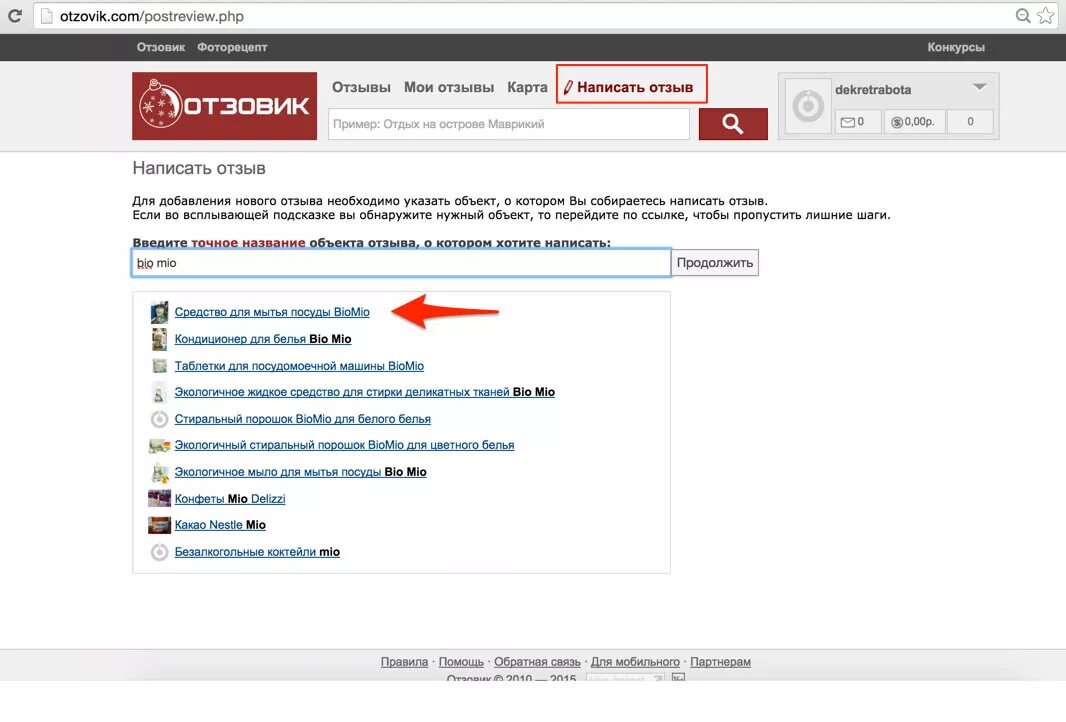Screen dimensions: 1066x722
Task: Open Конкурсы in the top bar
Action: (x=956, y=48)
